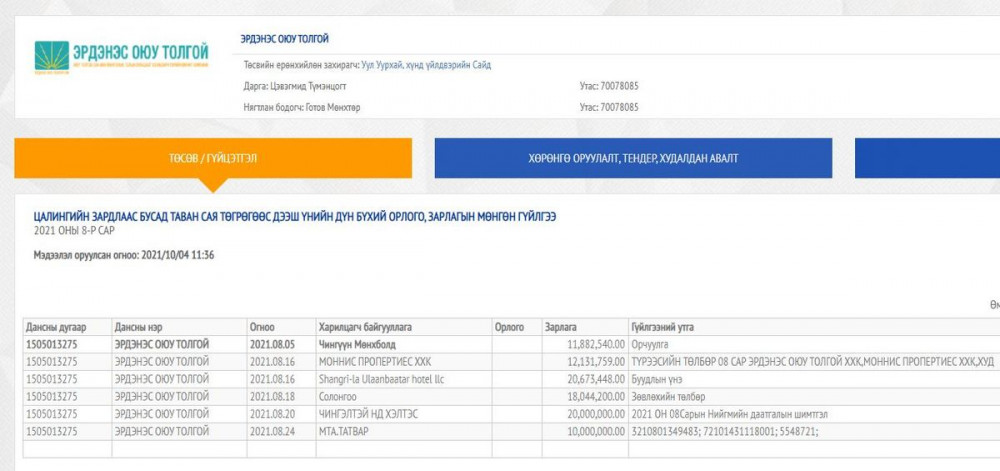Click the amount 20,673,448.00
This screenshot has height=471, width=1000.
tap(596, 379)
